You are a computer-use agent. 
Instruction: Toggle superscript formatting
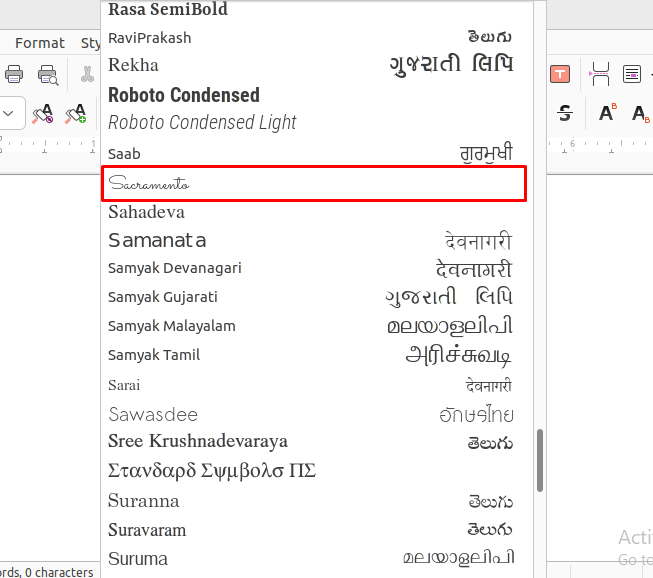coord(607,112)
